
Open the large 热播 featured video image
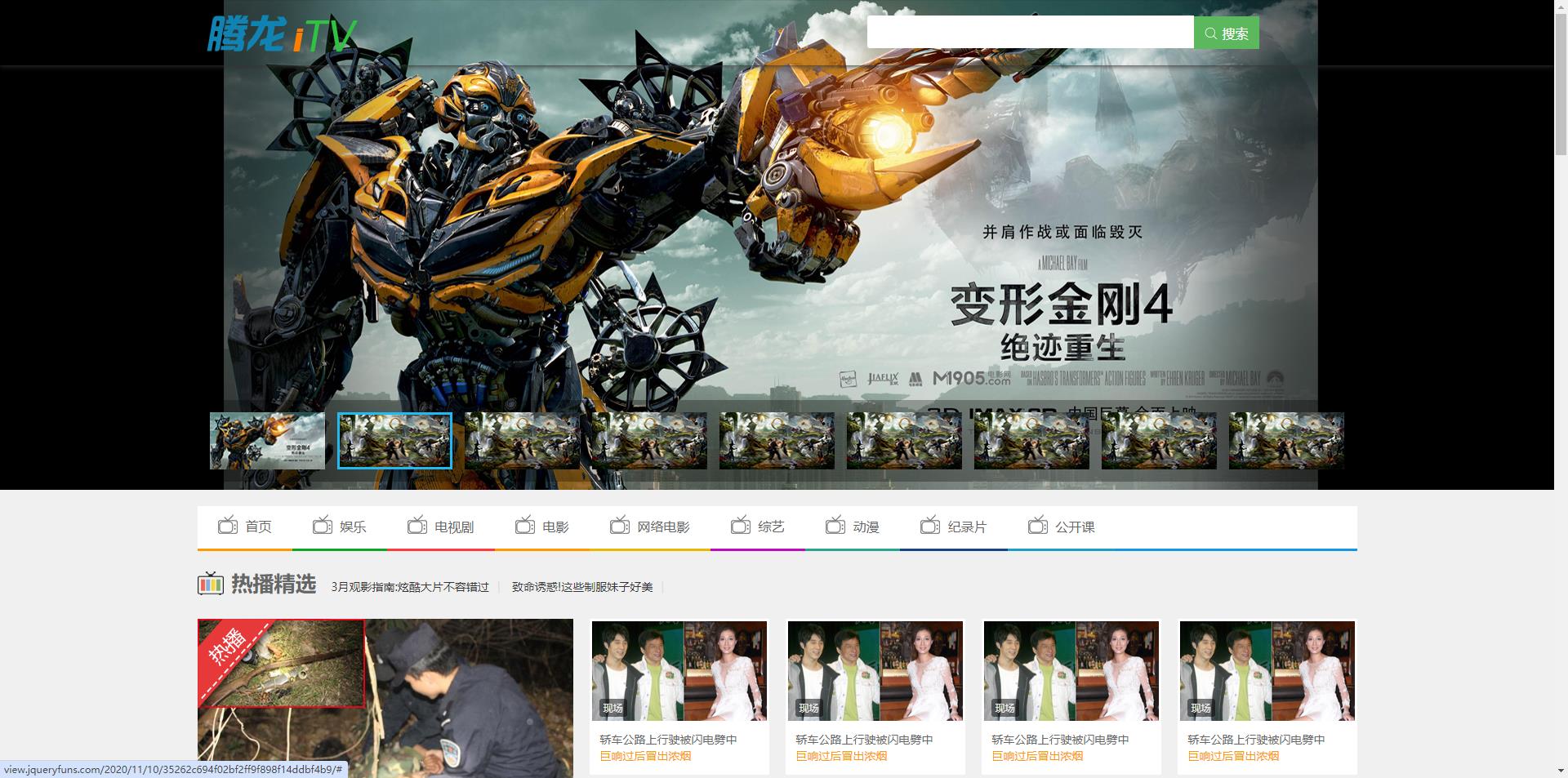click(x=385, y=698)
